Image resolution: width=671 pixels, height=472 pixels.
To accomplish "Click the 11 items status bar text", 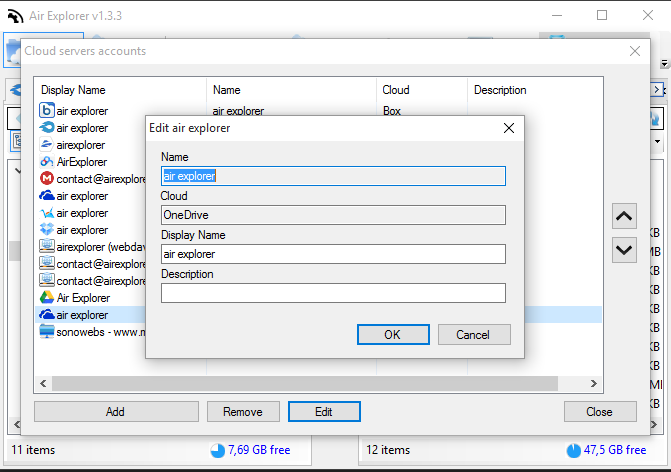I will click(x=33, y=450).
